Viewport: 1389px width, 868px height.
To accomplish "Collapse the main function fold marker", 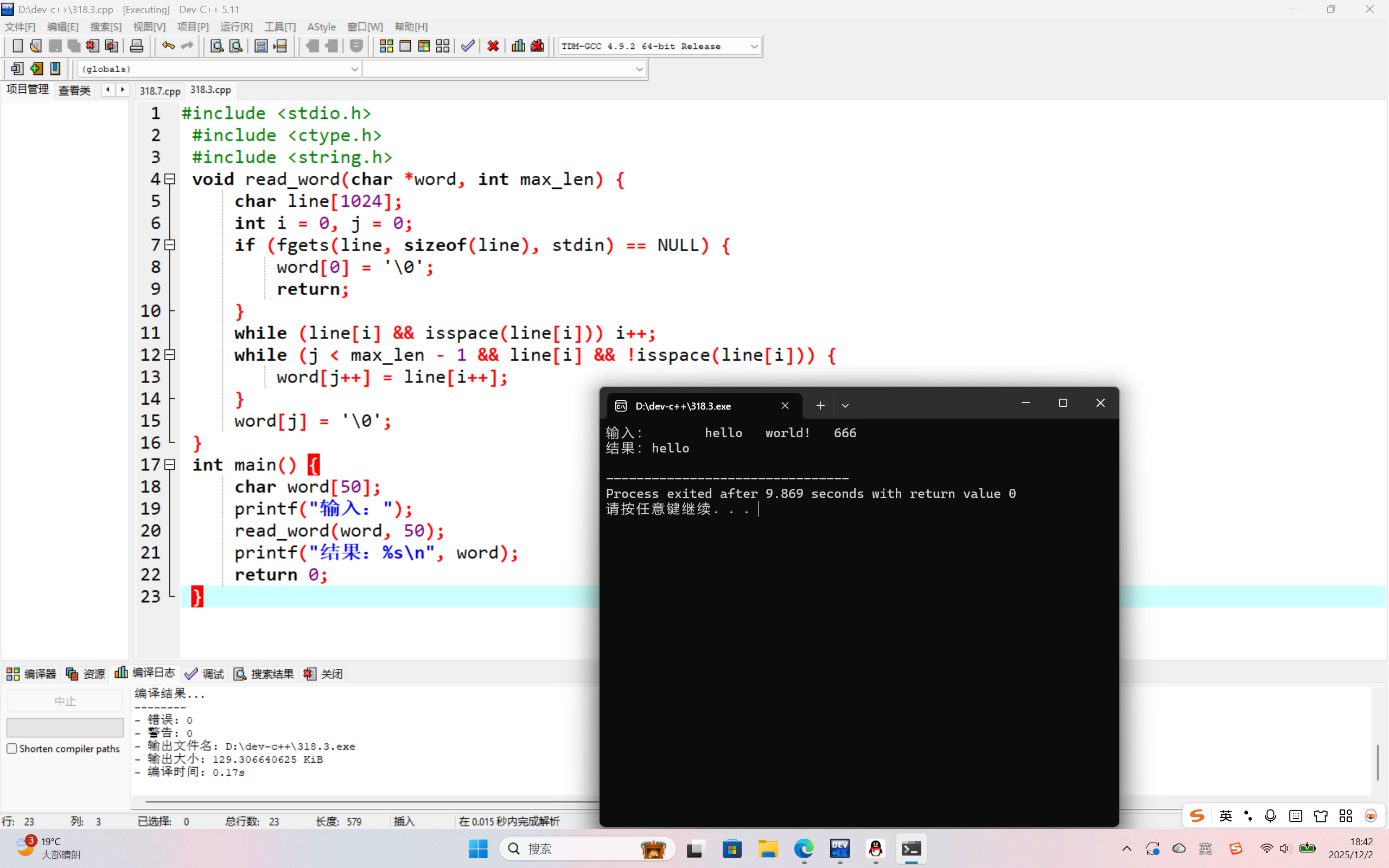I will [170, 464].
